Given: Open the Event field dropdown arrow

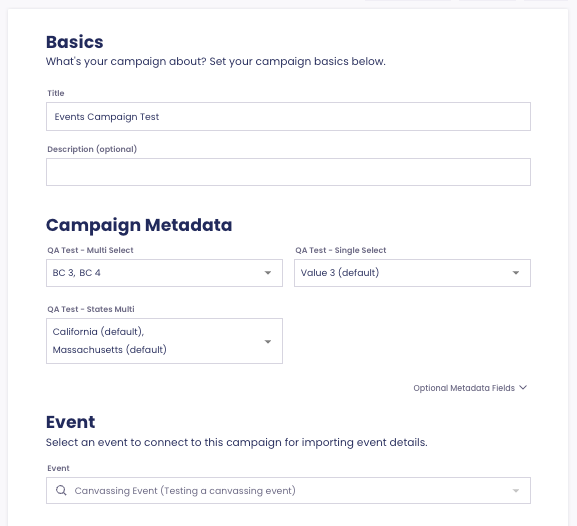Looking at the screenshot, I should point(516,491).
